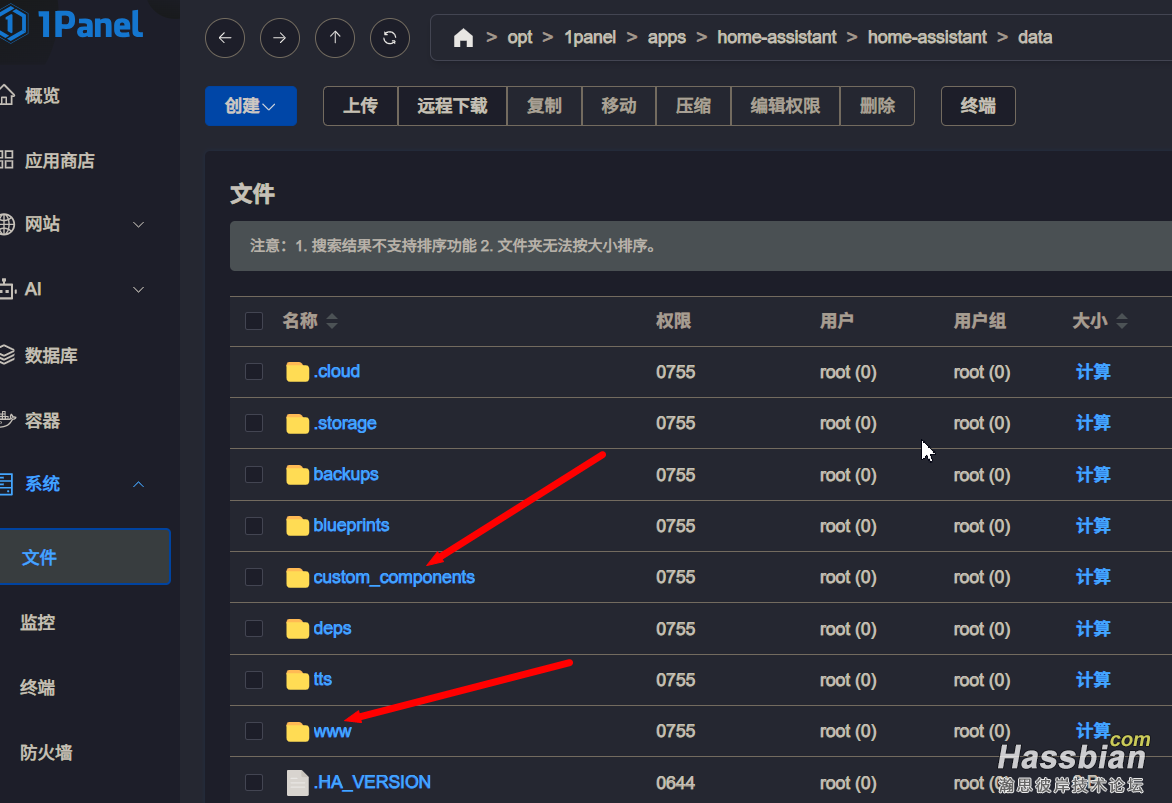Image resolution: width=1172 pixels, height=803 pixels.
Task: Check the www row checkbox
Action: [x=254, y=731]
